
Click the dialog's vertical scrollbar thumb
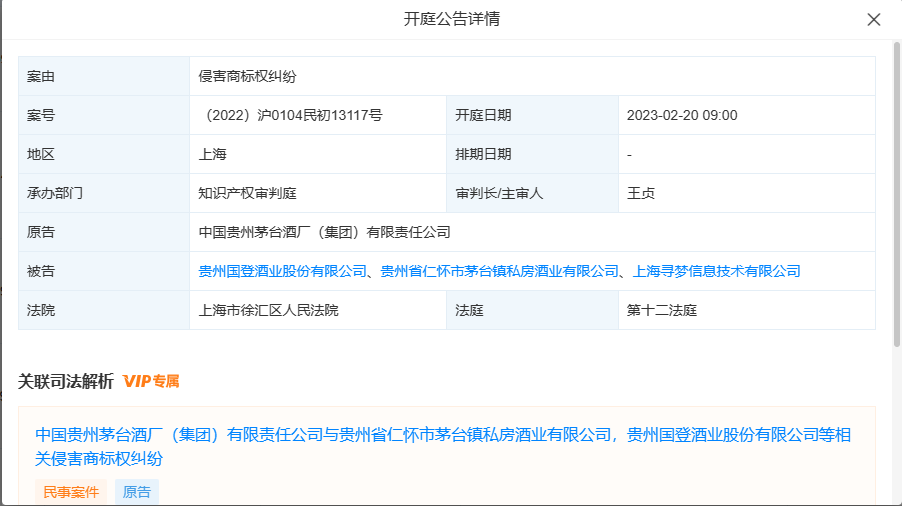point(896,194)
